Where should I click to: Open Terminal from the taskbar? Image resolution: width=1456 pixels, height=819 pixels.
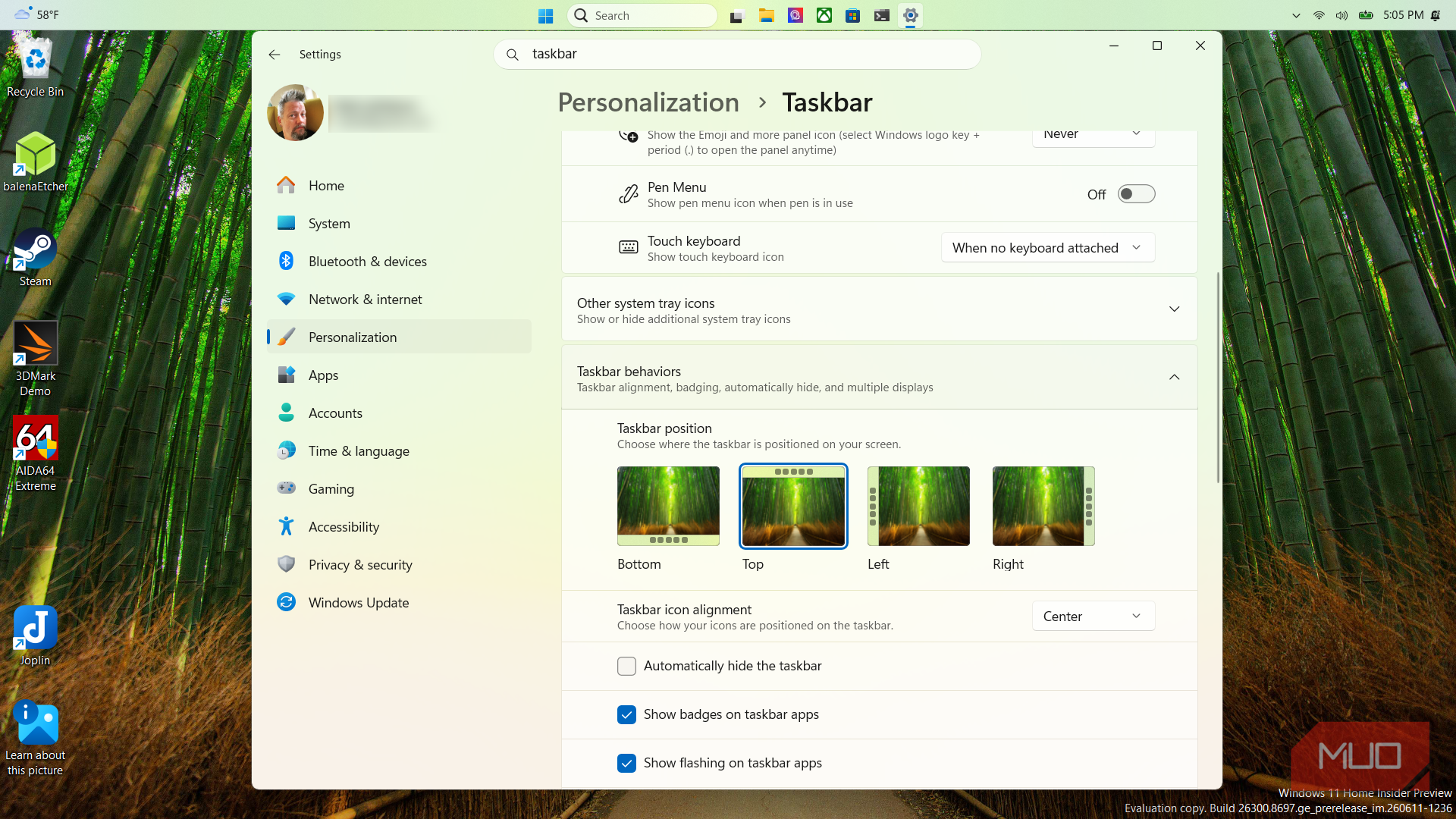click(x=881, y=15)
